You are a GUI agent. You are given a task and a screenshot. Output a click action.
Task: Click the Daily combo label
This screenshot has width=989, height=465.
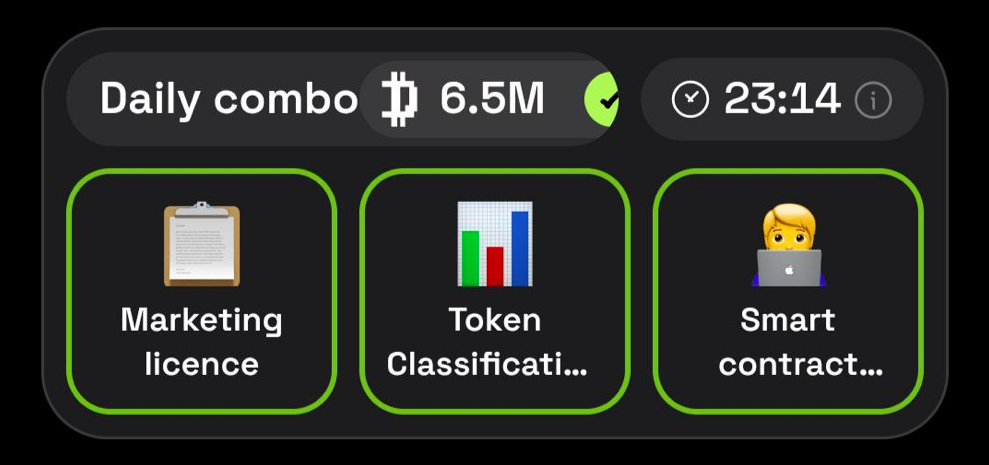(229, 99)
